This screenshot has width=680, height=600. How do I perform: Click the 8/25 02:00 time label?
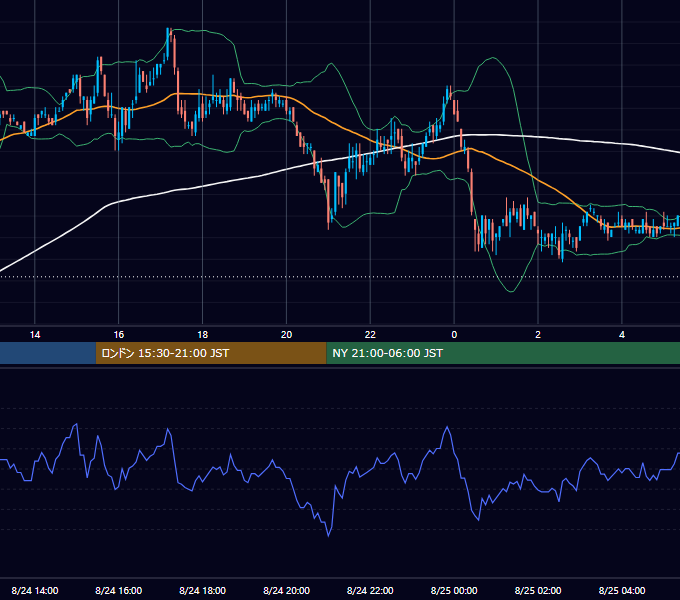pos(538,590)
